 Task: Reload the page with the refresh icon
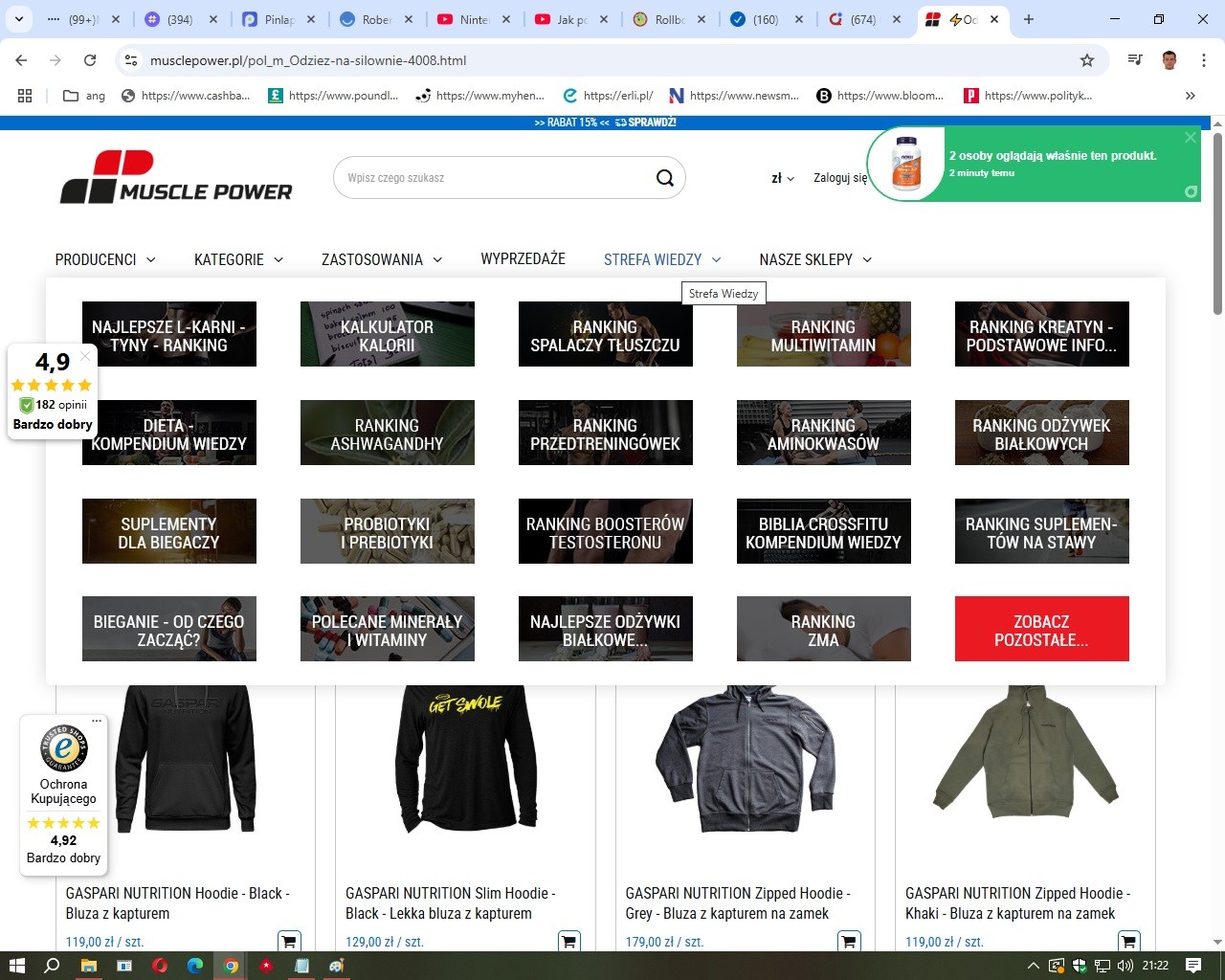coord(89,59)
